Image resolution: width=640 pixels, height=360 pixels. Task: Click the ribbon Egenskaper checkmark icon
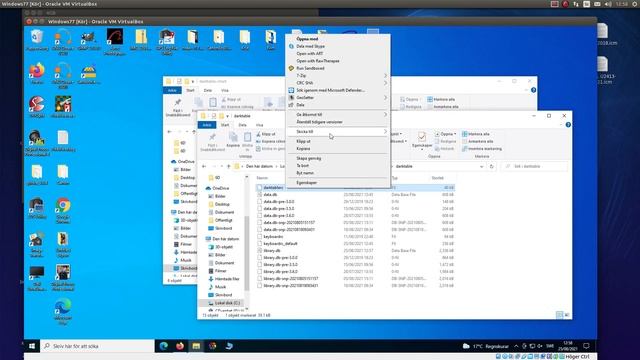click(422, 140)
